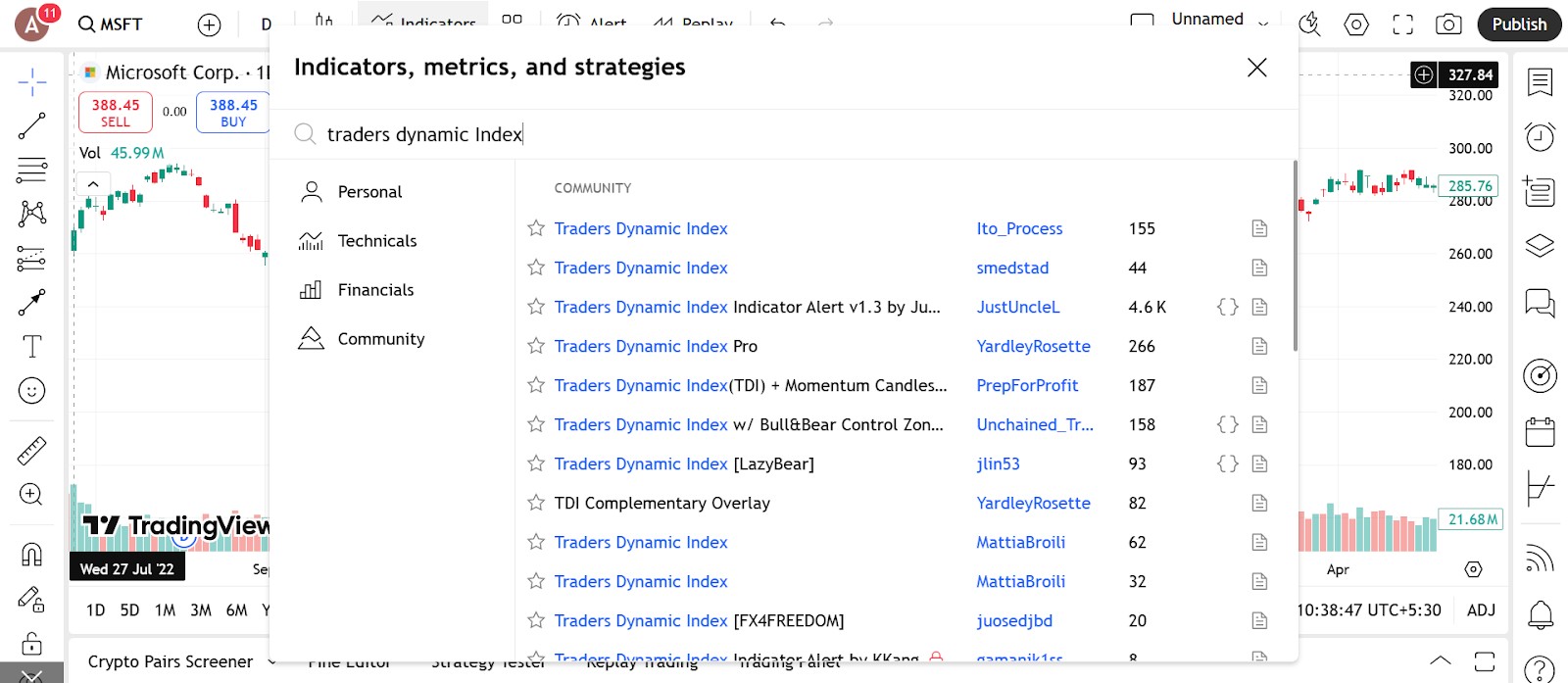1568x683 pixels.
Task: Add symbol to compare with plus icon
Action: point(209,24)
